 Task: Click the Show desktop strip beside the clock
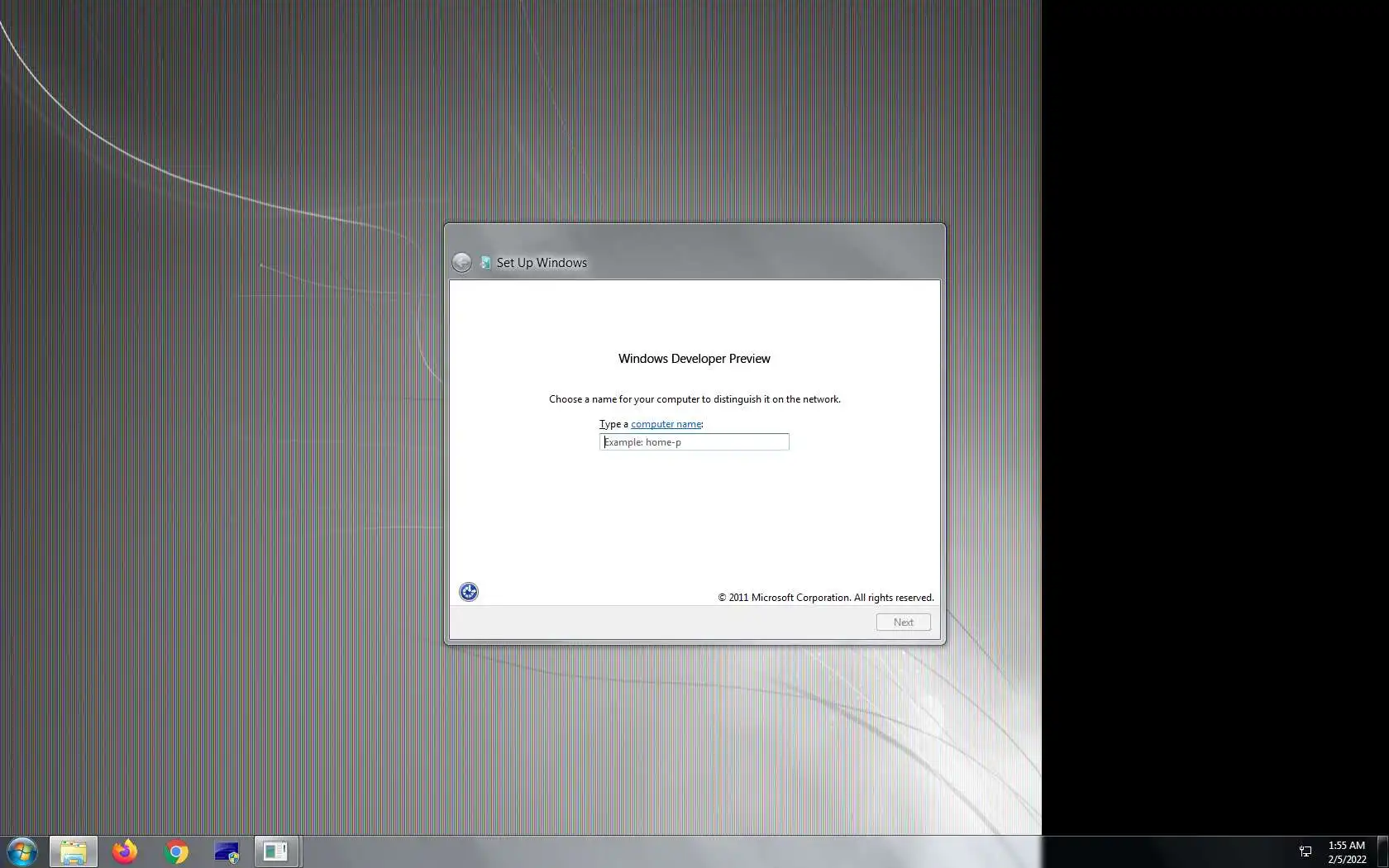[x=1382, y=851]
